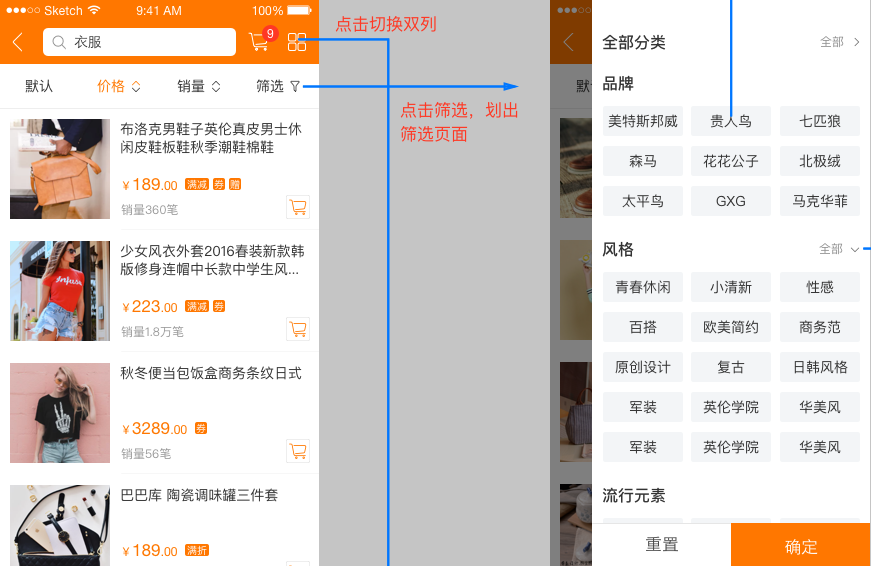871x566 pixels.
Task: Add the ¥189.00 leather shoes to cart
Action: pyautogui.click(x=298, y=207)
